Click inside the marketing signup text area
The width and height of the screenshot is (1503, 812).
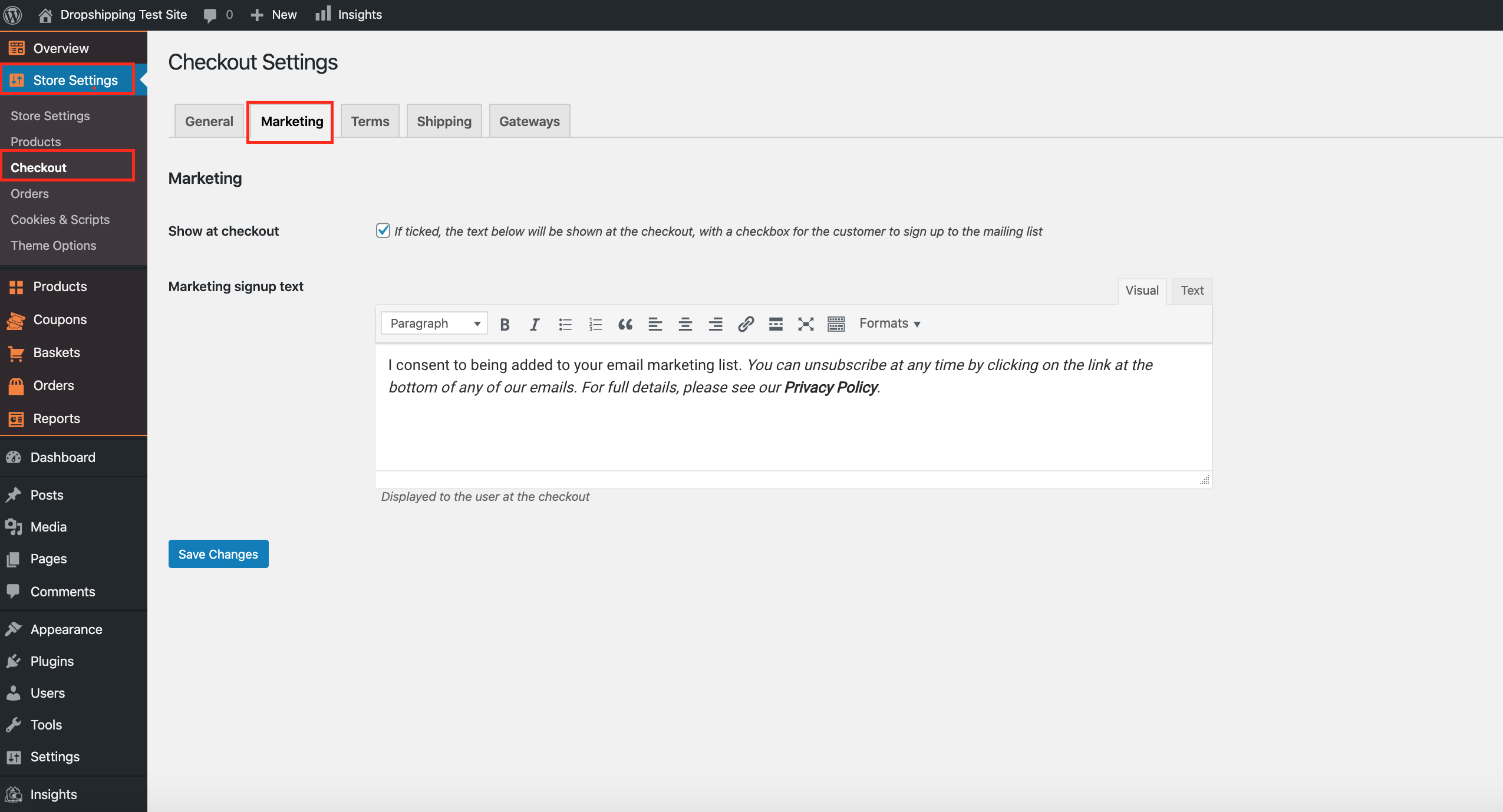pyautogui.click(x=793, y=424)
